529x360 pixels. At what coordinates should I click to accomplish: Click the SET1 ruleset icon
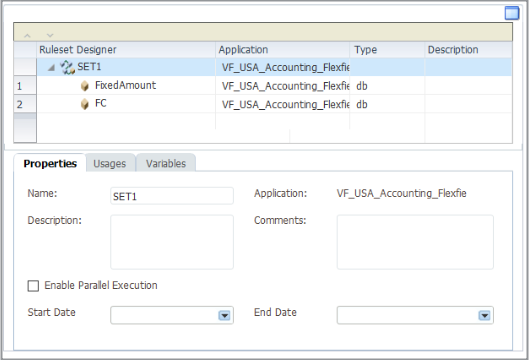[67, 67]
